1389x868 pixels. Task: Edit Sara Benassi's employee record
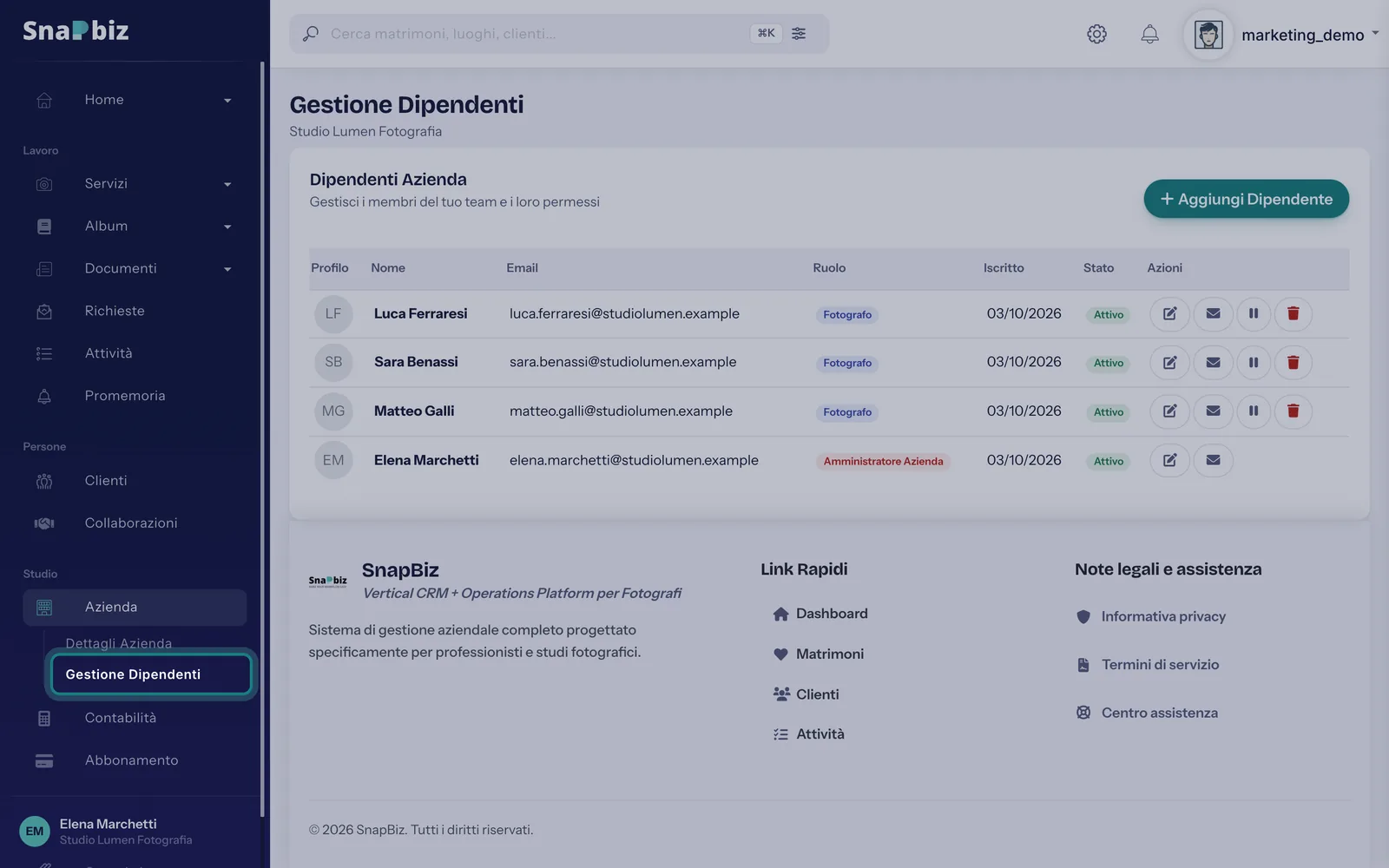click(x=1169, y=363)
